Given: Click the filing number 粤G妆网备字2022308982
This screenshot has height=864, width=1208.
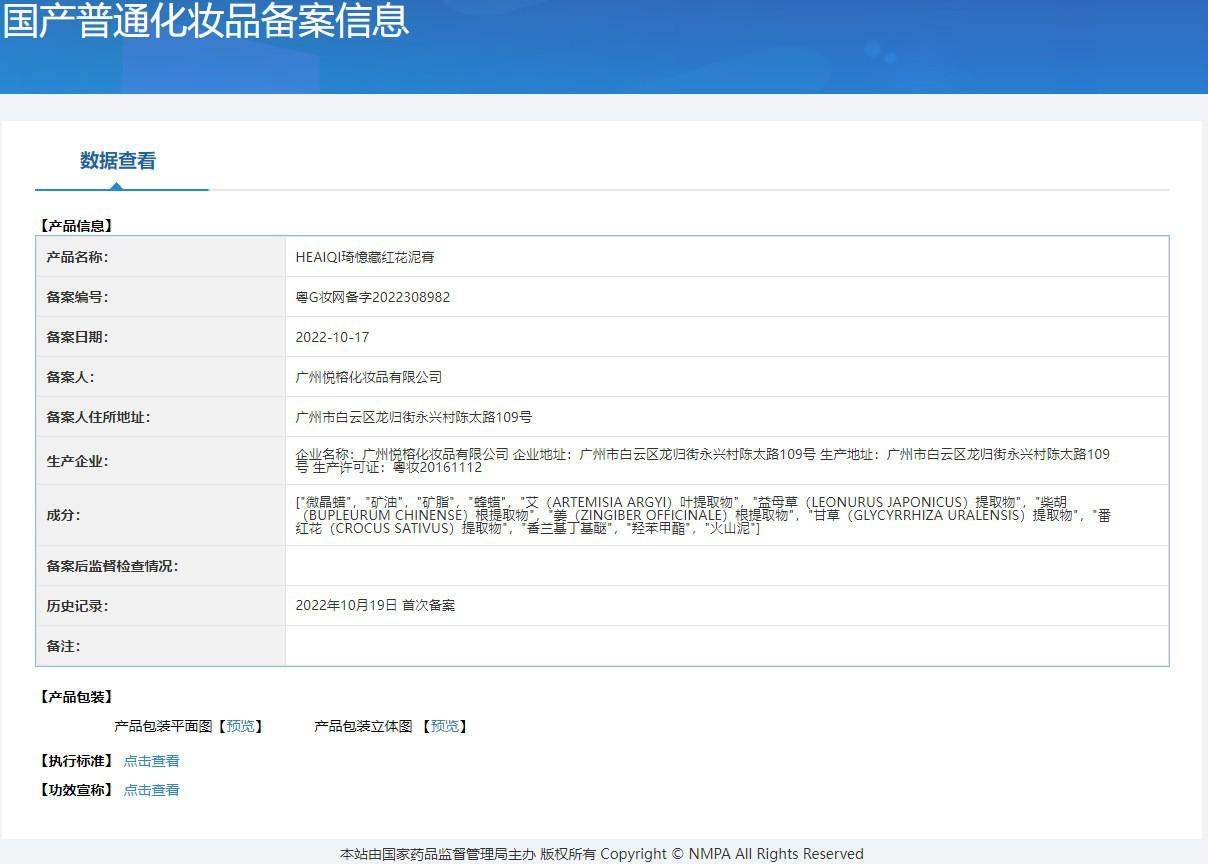Looking at the screenshot, I should pos(372,297).
